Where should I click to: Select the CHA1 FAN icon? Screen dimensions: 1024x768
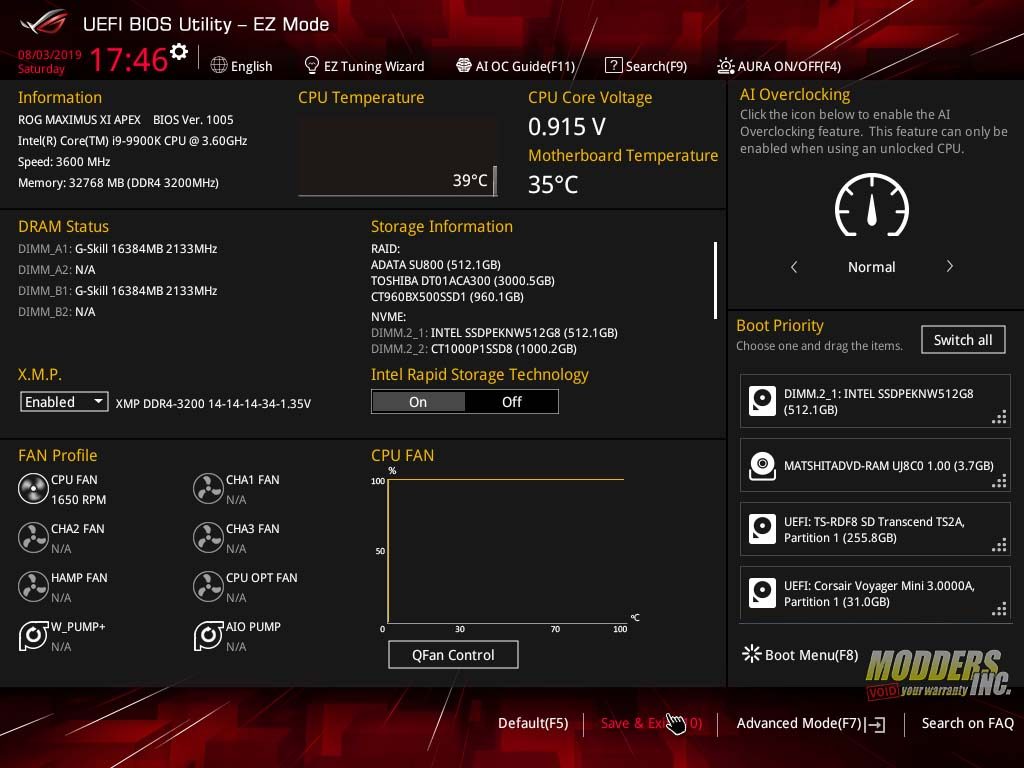coord(208,488)
